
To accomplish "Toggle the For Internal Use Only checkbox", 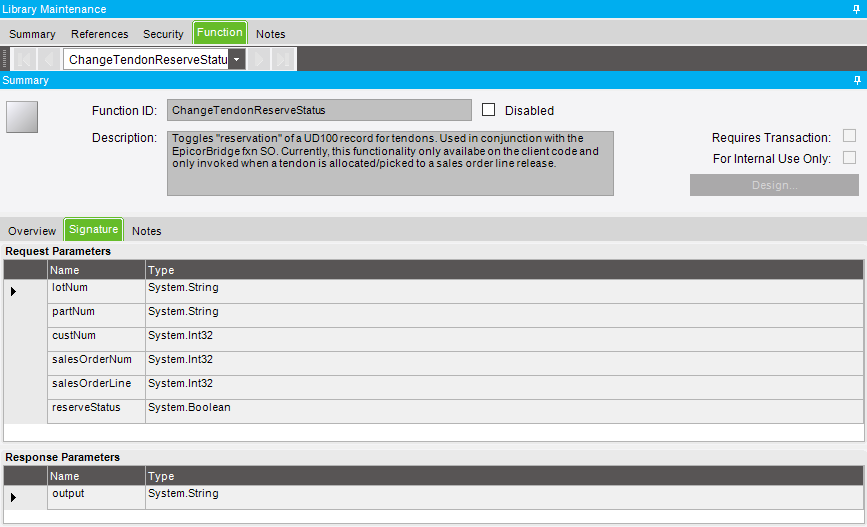I will pos(849,158).
